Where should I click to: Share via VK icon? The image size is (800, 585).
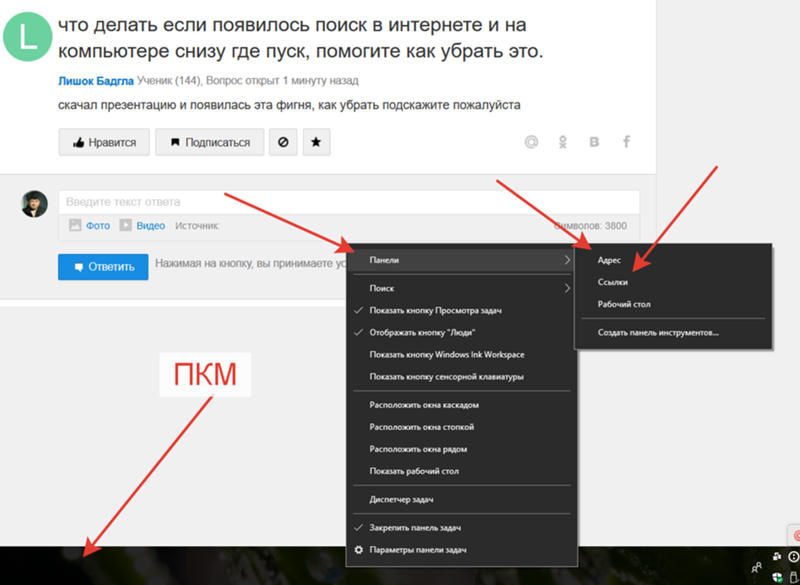click(x=594, y=142)
